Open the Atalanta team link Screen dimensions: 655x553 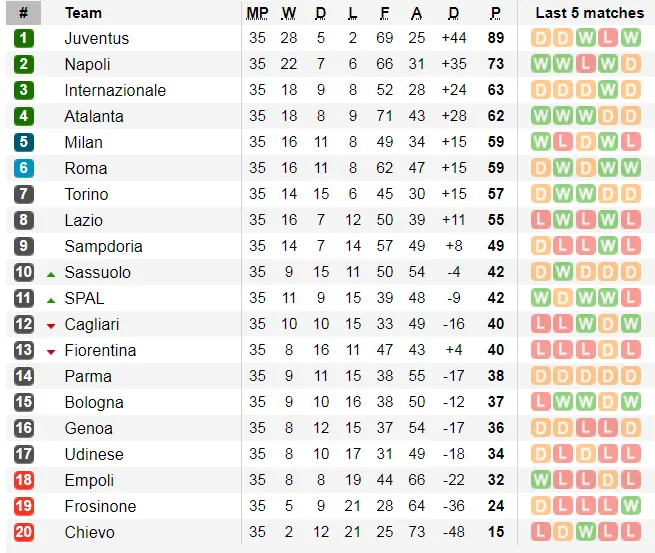point(94,116)
